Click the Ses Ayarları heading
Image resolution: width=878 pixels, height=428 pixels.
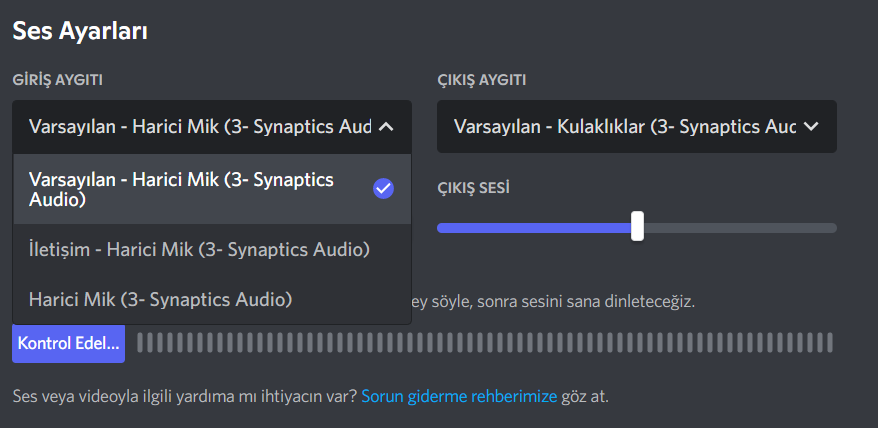80,32
